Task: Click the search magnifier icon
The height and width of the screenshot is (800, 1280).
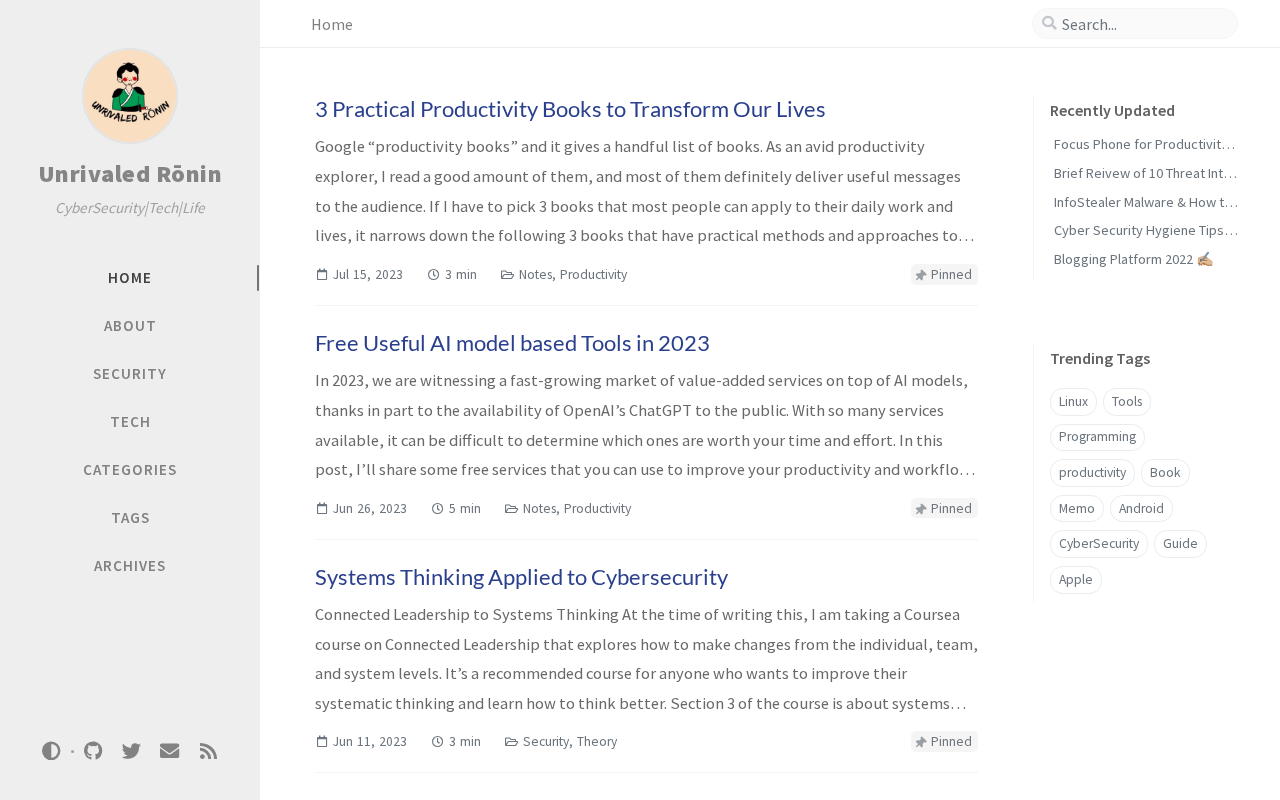Action: point(1049,23)
